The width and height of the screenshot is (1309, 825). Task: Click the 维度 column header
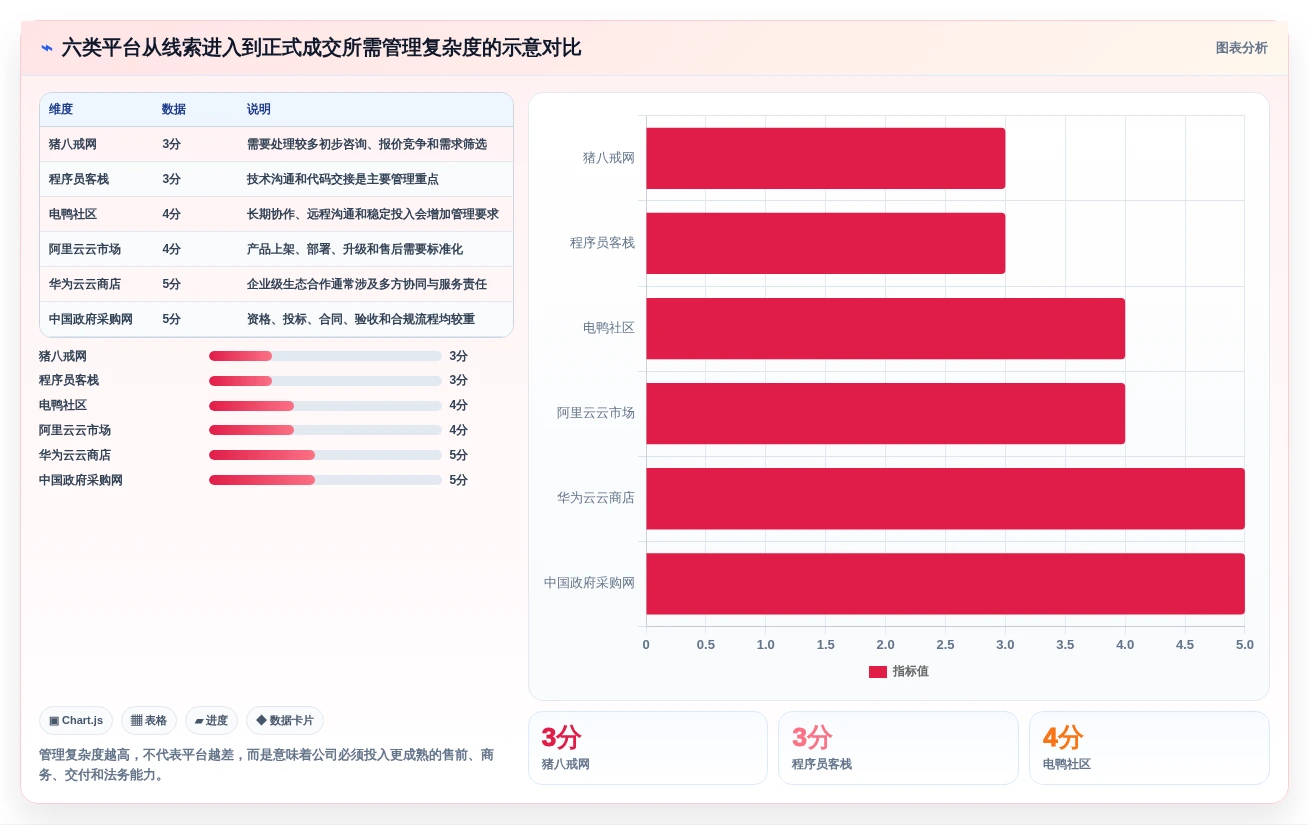(x=61, y=109)
